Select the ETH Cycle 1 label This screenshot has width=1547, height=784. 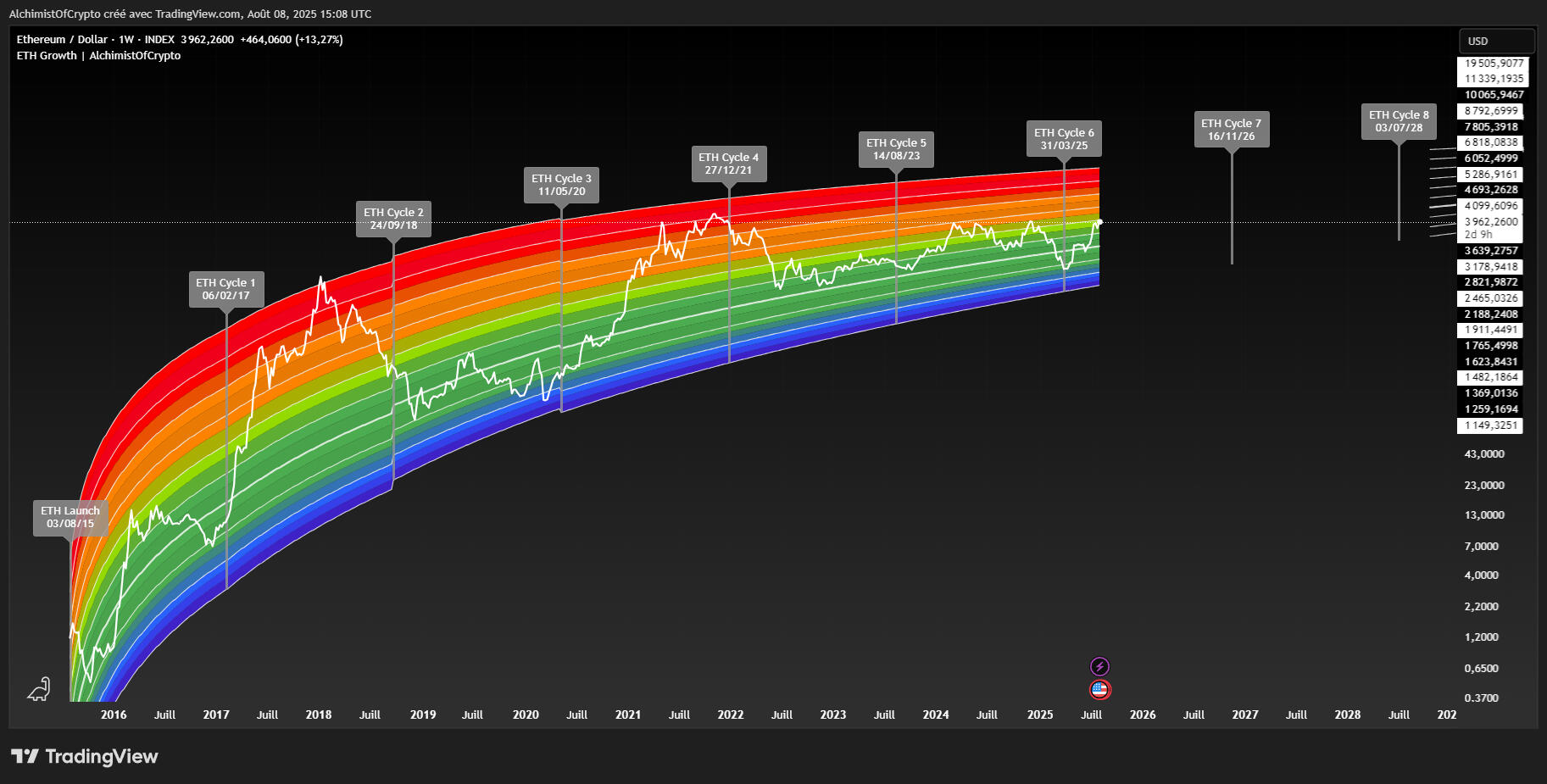[x=225, y=289]
